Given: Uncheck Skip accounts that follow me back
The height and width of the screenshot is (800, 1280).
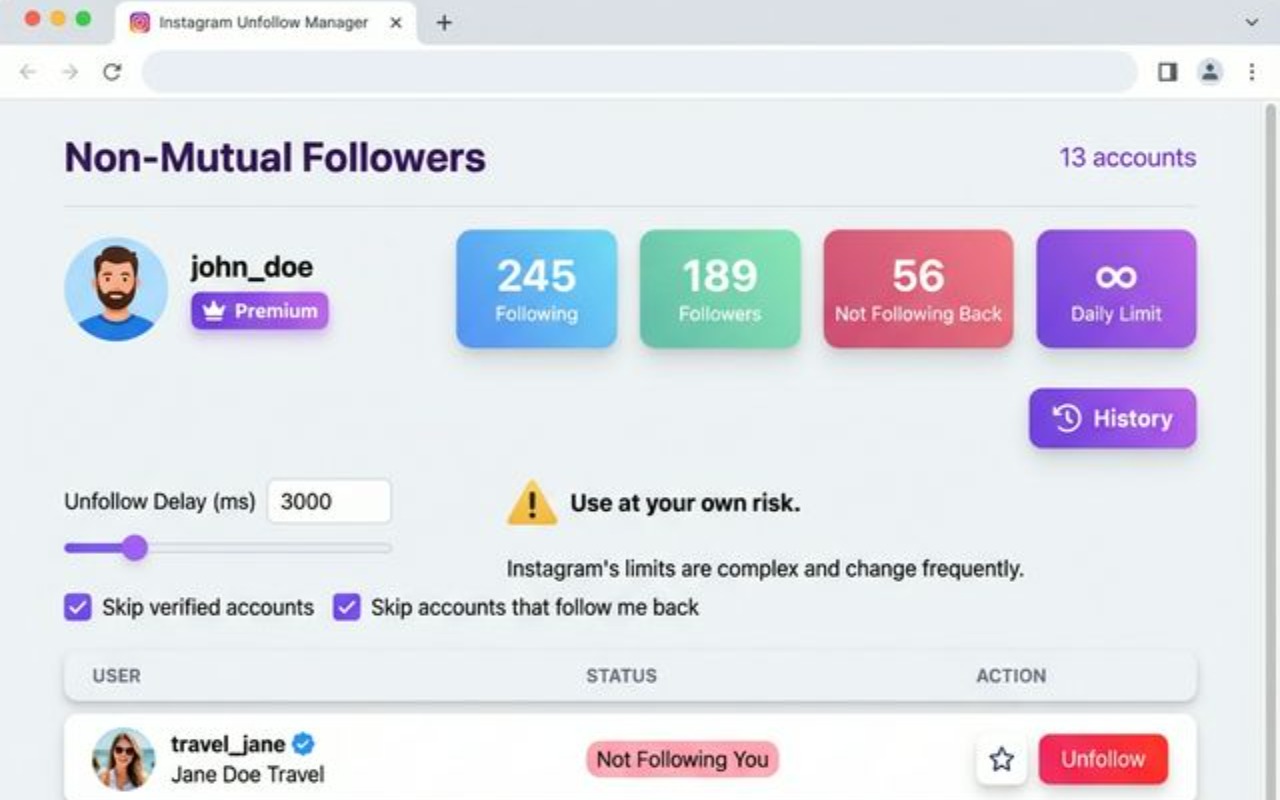Looking at the screenshot, I should pos(345,607).
